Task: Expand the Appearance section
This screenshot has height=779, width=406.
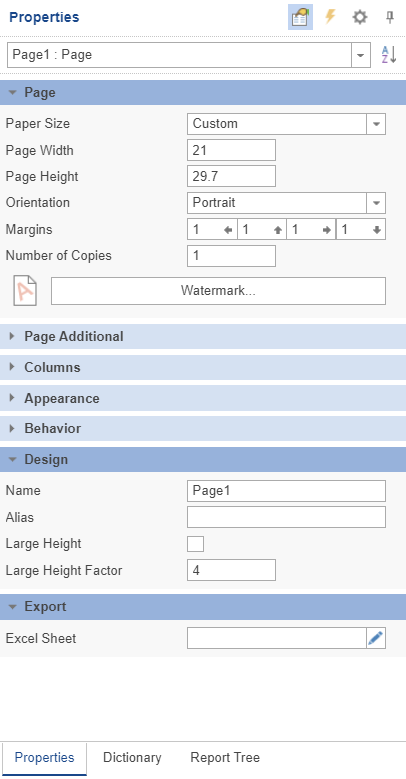Action: 203,398
